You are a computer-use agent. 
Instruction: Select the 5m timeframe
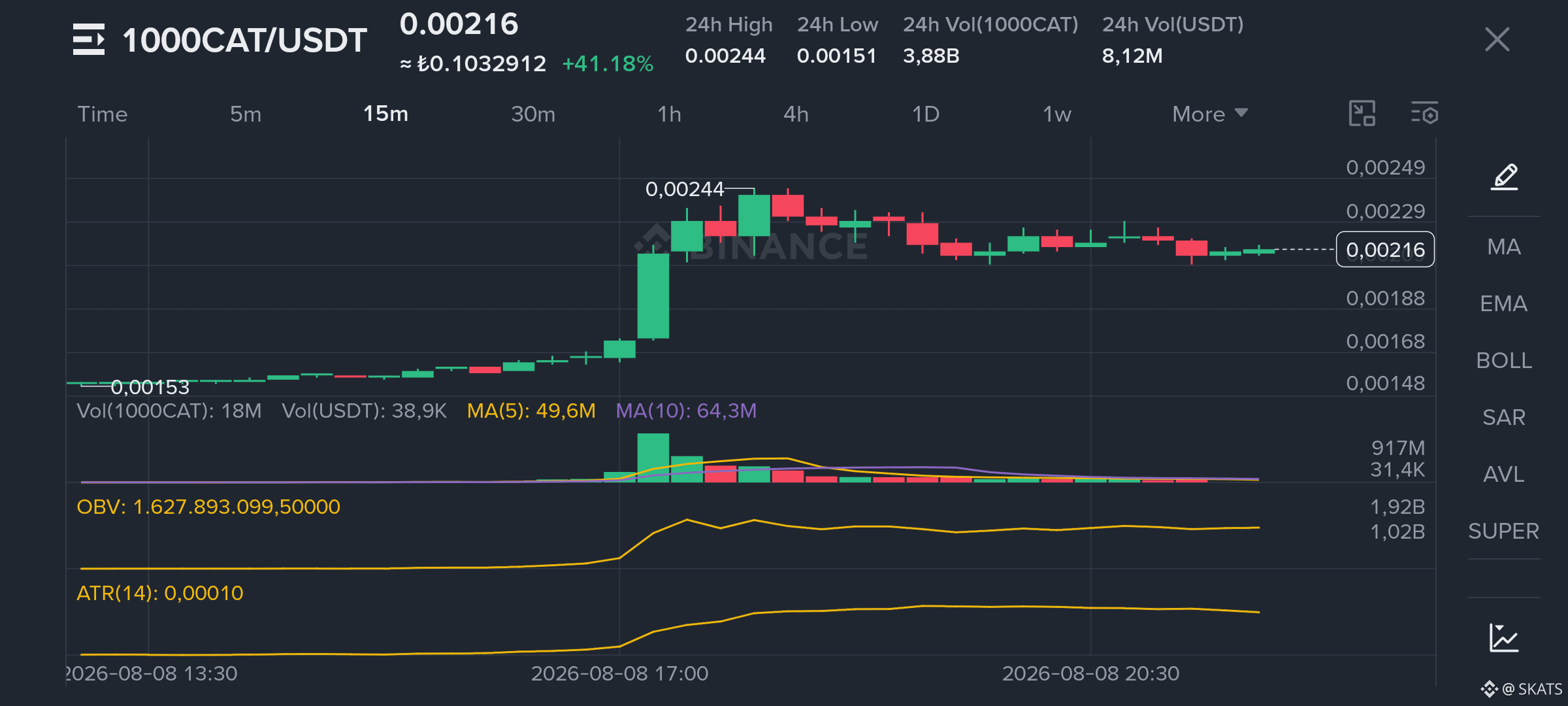(246, 114)
